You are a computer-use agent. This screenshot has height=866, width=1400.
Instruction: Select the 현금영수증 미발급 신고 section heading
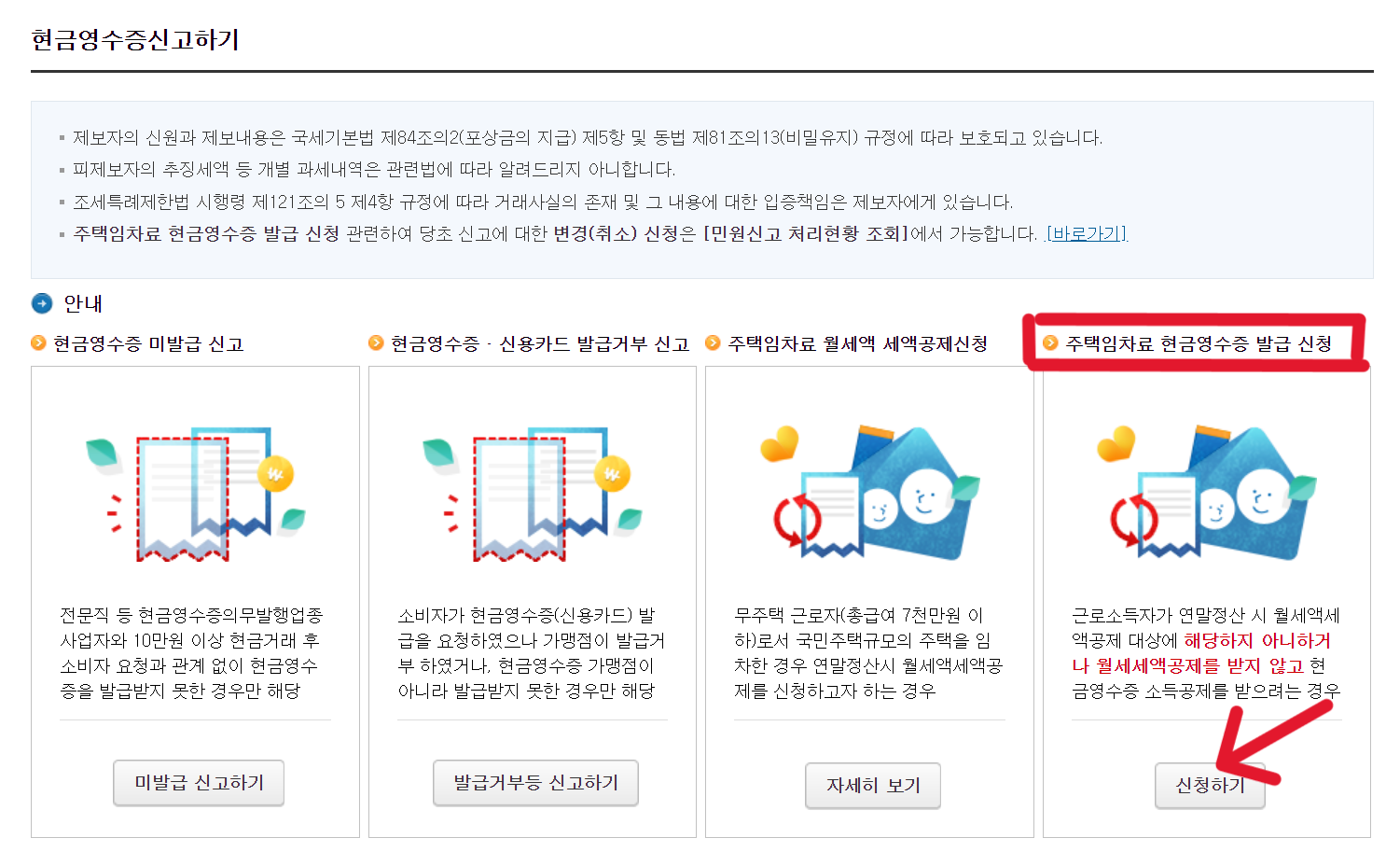pos(147,343)
